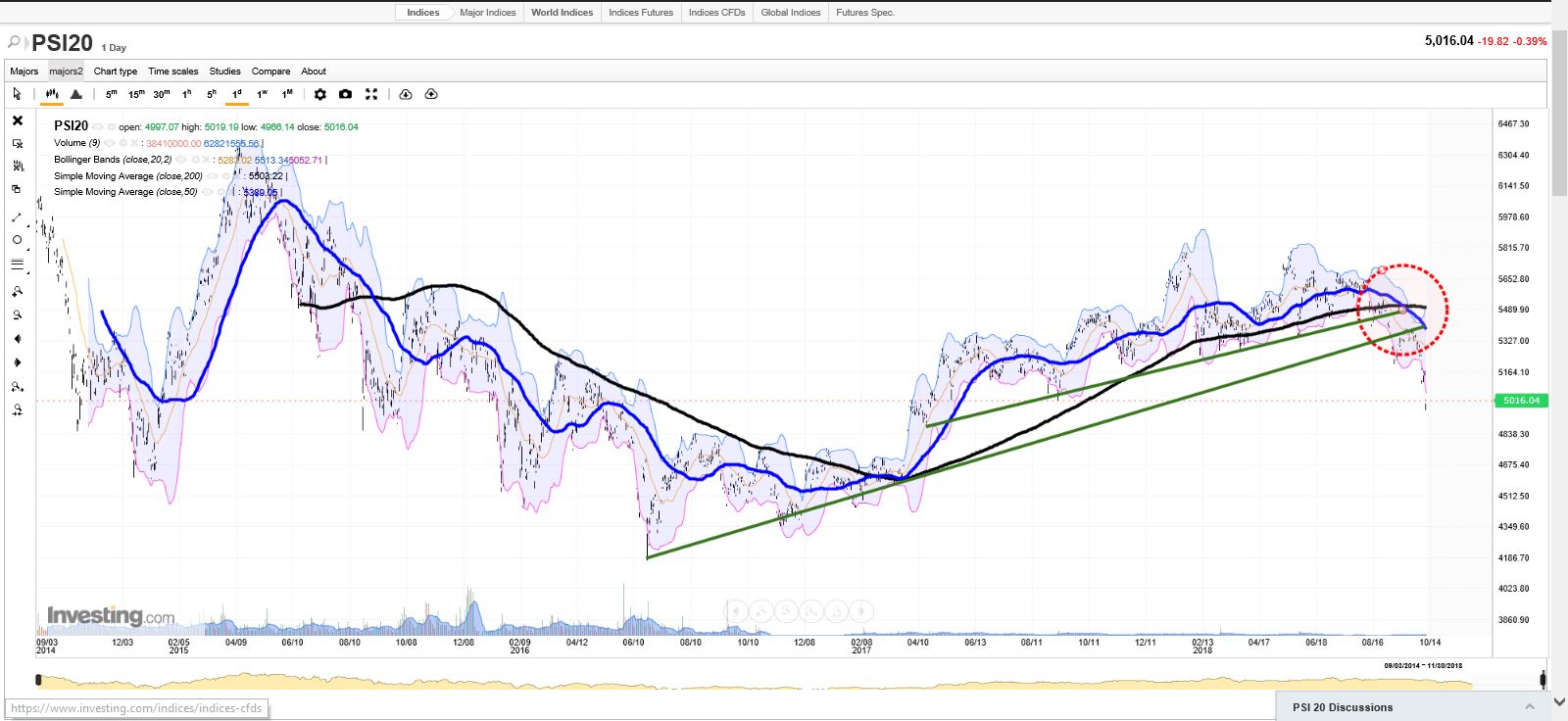Open settings for Bollinger Bands indicator

coord(196,160)
